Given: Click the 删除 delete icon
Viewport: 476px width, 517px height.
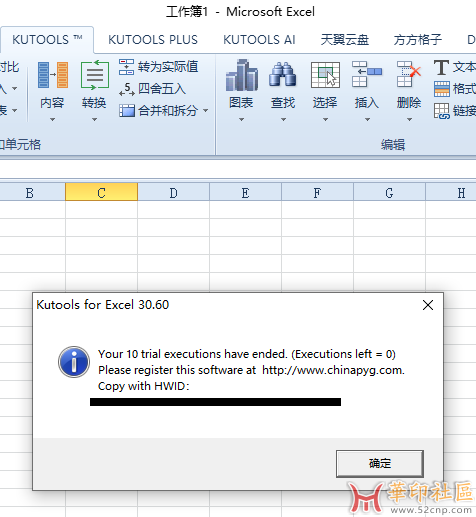Looking at the screenshot, I should pyautogui.click(x=409, y=74).
